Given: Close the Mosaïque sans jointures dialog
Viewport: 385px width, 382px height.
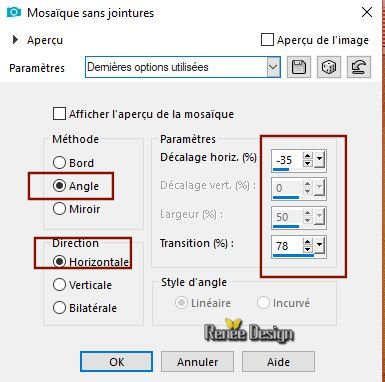Looking at the screenshot, I should 367,13.
